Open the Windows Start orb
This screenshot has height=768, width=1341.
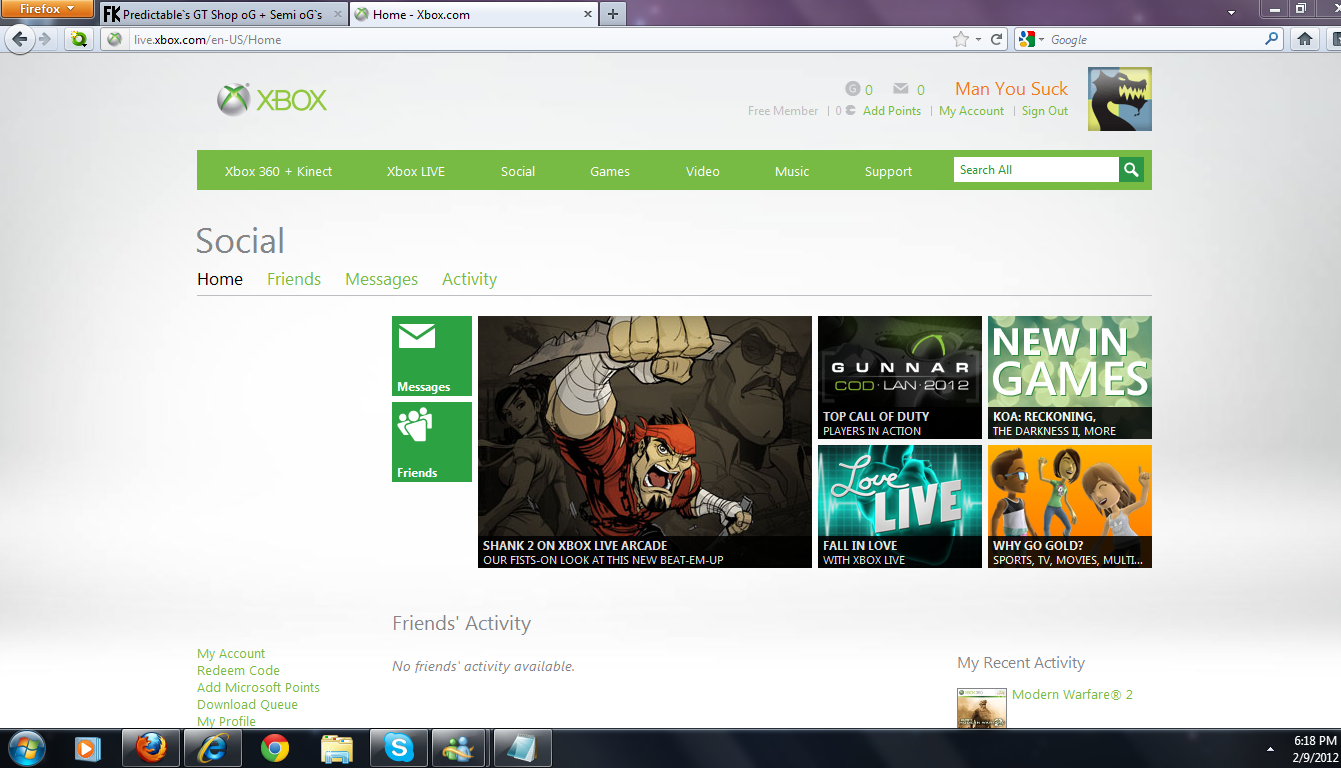click(27, 748)
